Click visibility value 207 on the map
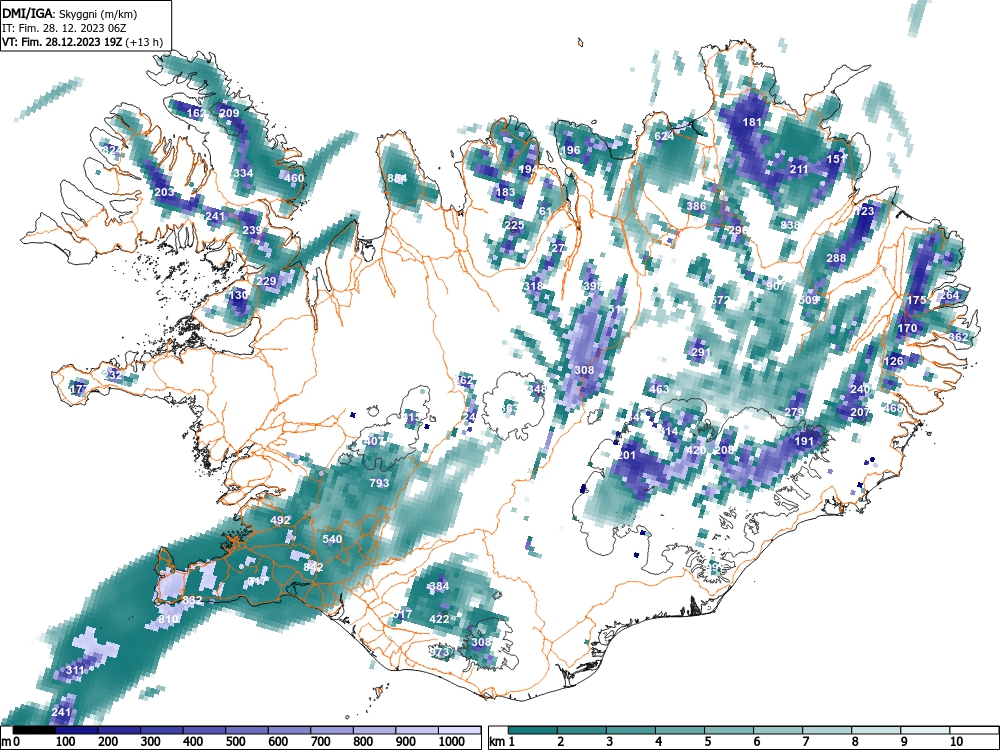The width and height of the screenshot is (1000, 750). coord(860,413)
